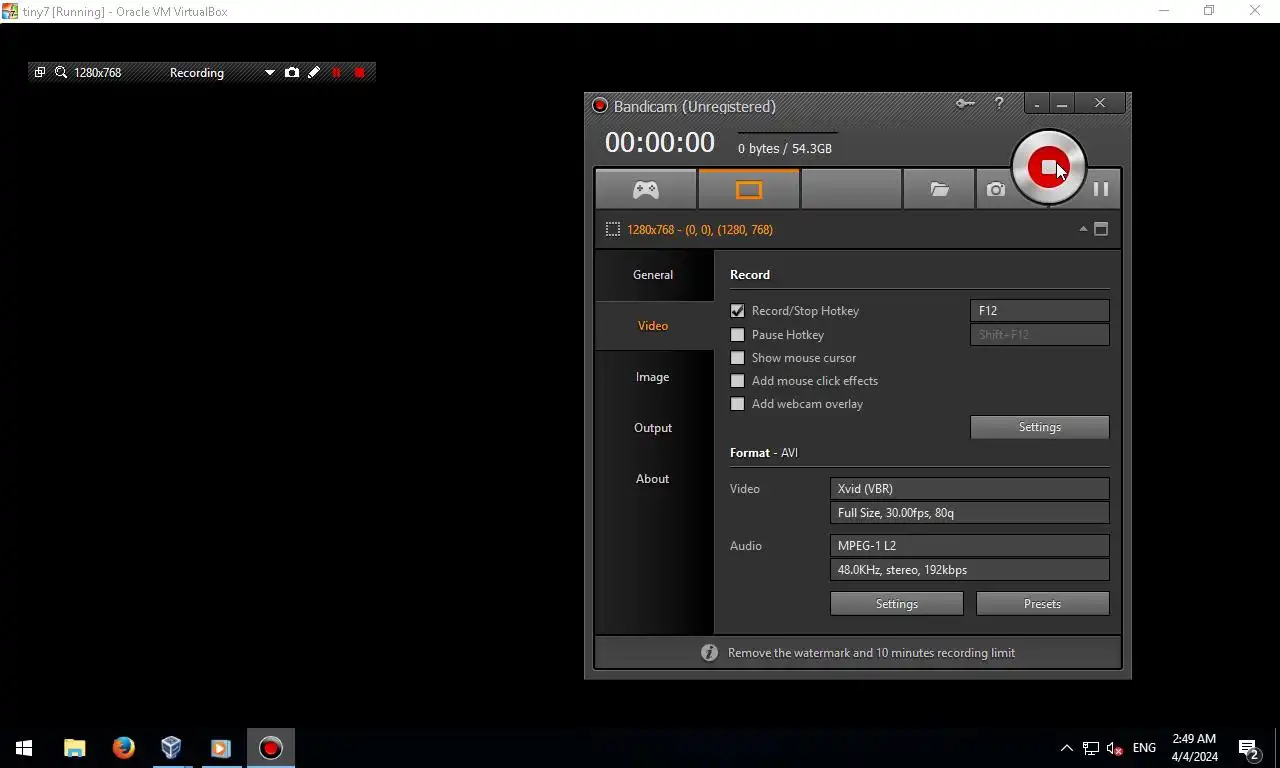
Task: Select Screen Recording rectangle mode tab
Action: coord(749,189)
